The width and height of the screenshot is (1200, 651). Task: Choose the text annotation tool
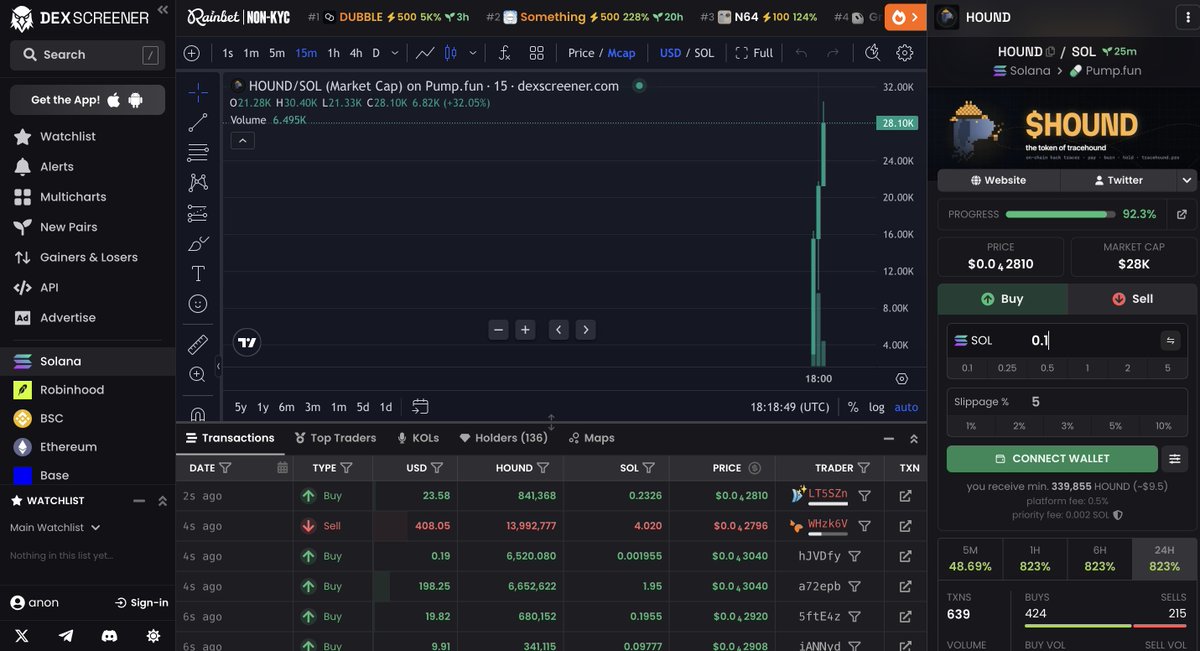(x=198, y=273)
